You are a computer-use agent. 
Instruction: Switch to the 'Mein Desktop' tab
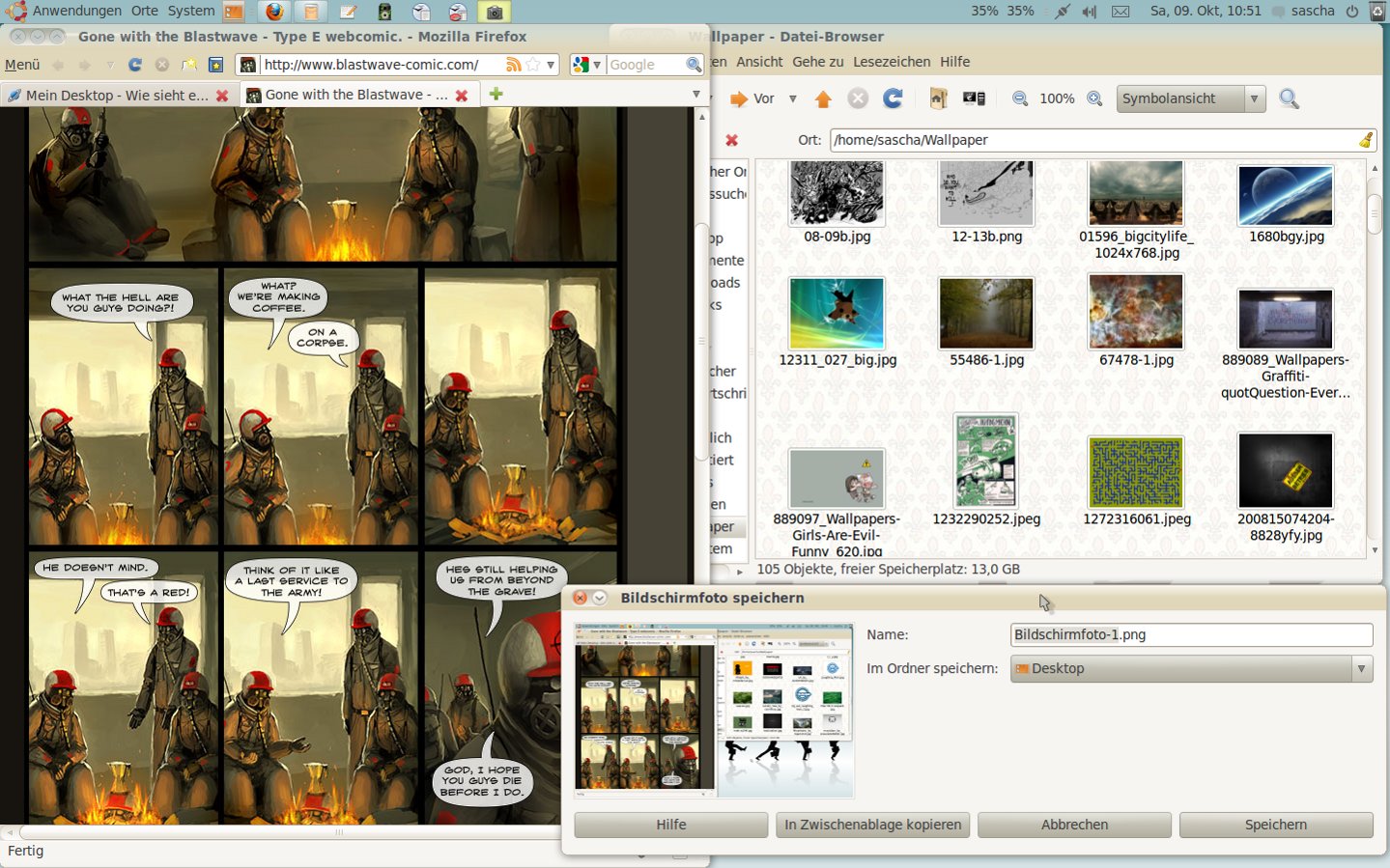[115, 96]
